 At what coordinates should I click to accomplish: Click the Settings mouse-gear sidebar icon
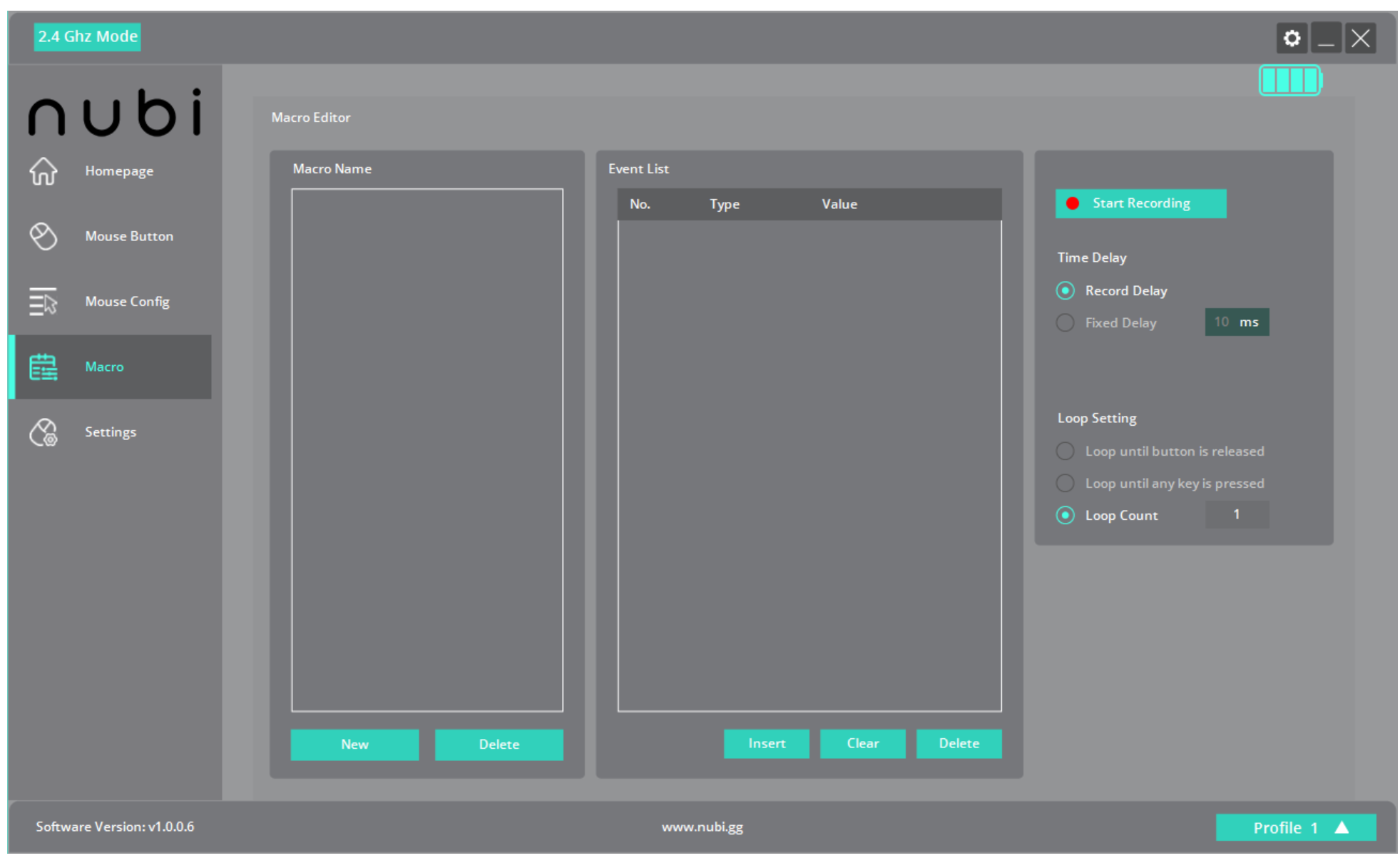pos(43,432)
